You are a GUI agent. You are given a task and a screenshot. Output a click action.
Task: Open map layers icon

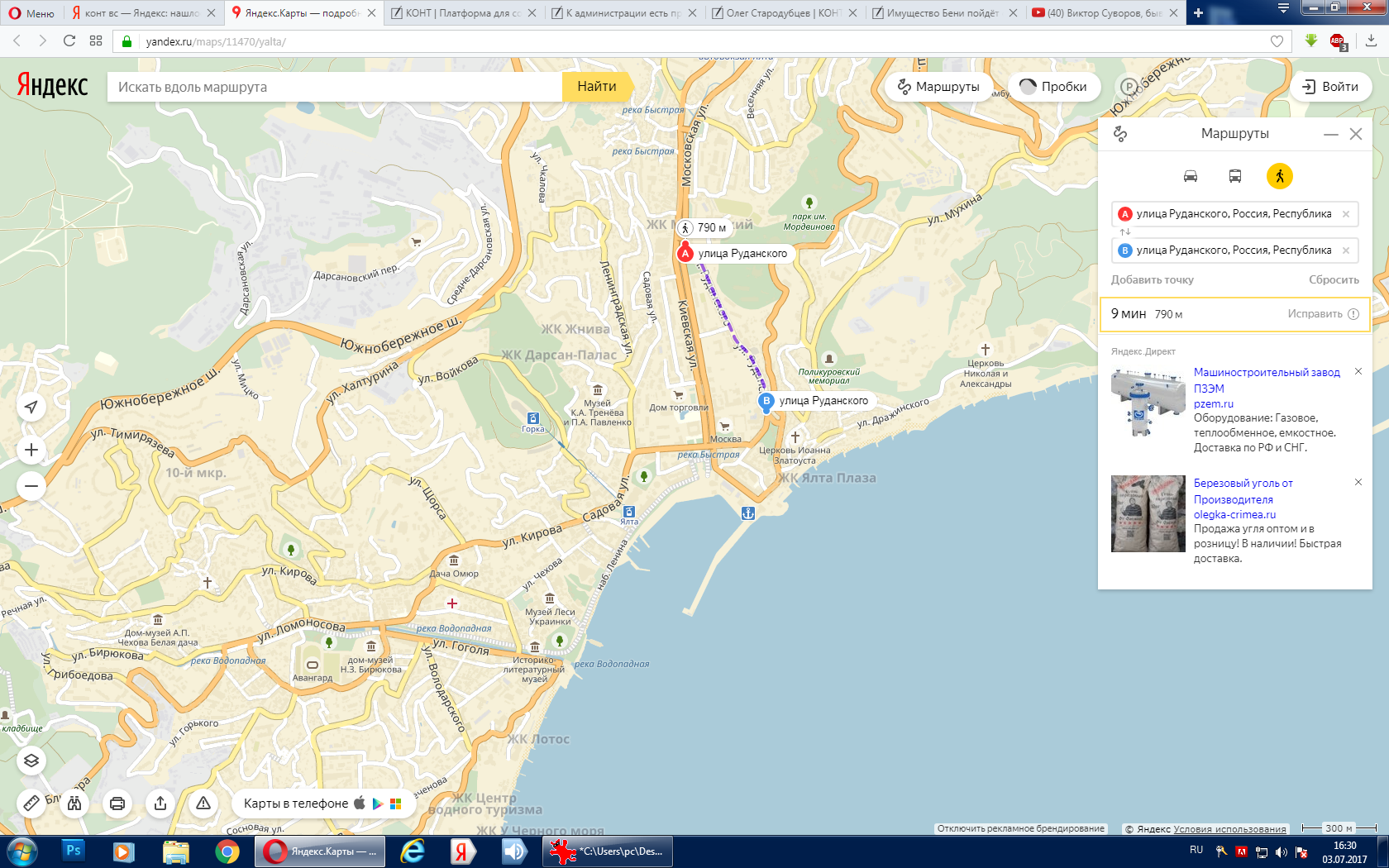[31, 761]
